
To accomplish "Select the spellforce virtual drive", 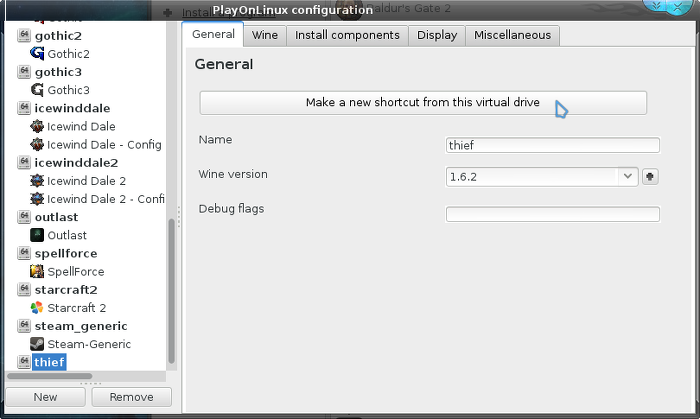I will point(66,253).
